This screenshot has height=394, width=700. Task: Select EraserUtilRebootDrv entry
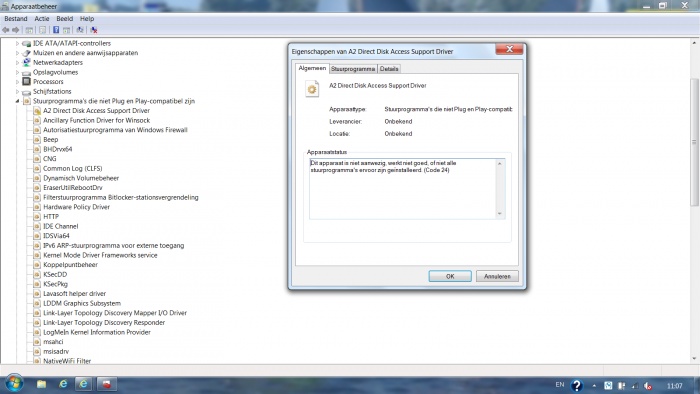73,188
